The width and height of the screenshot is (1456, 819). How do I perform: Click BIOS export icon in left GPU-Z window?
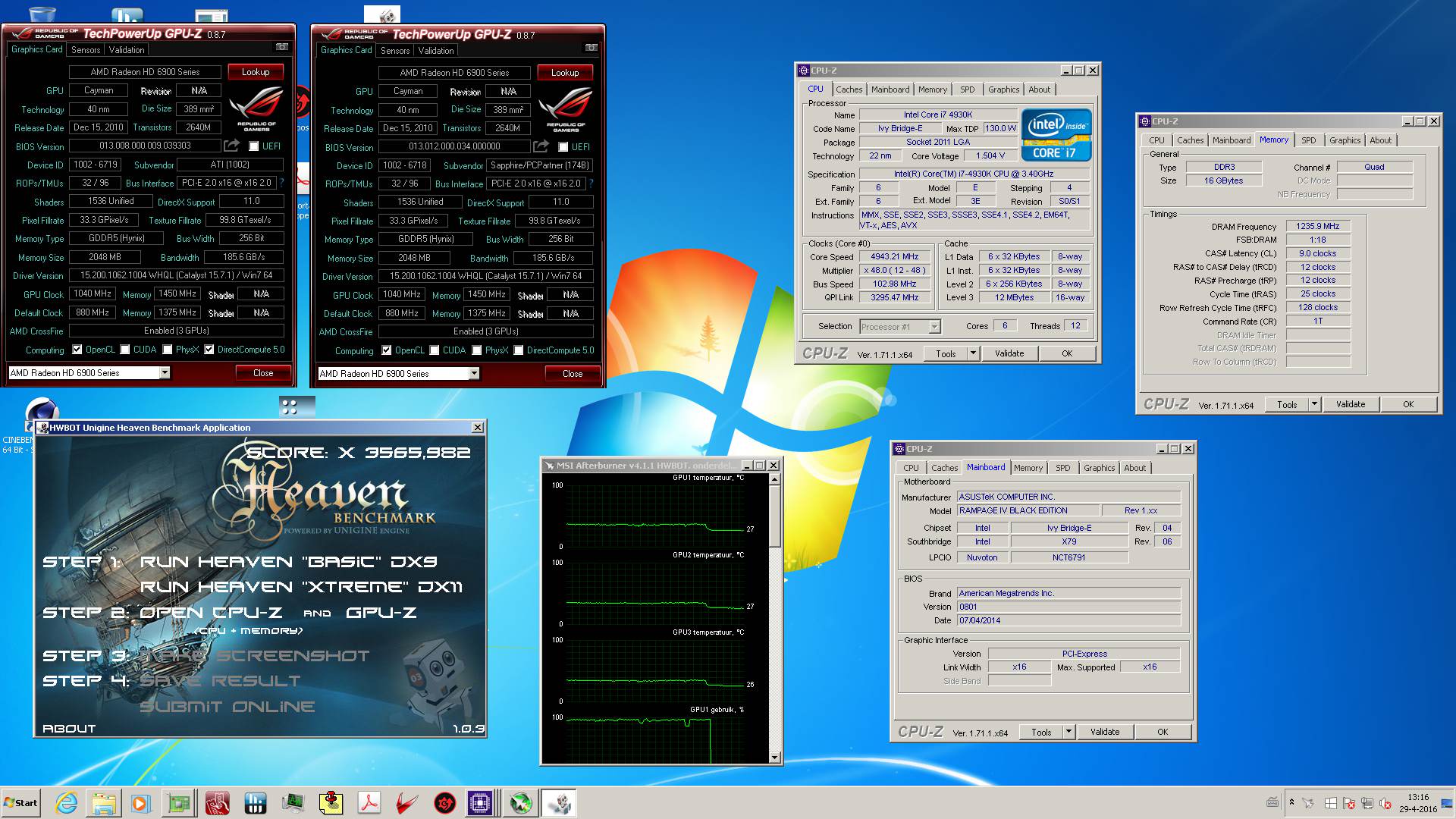click(232, 146)
